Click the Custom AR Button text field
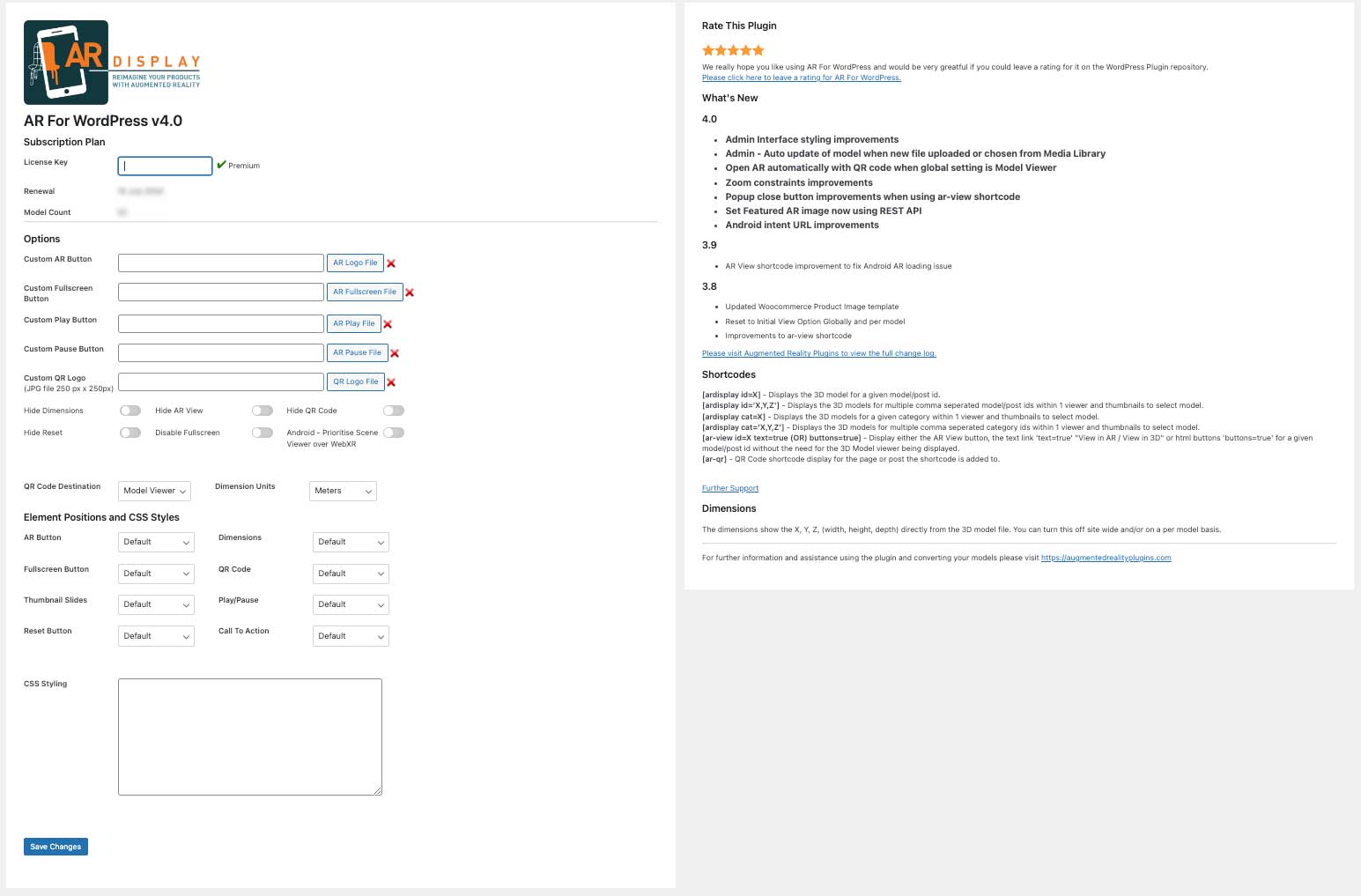The height and width of the screenshot is (896, 1361). pos(221,263)
